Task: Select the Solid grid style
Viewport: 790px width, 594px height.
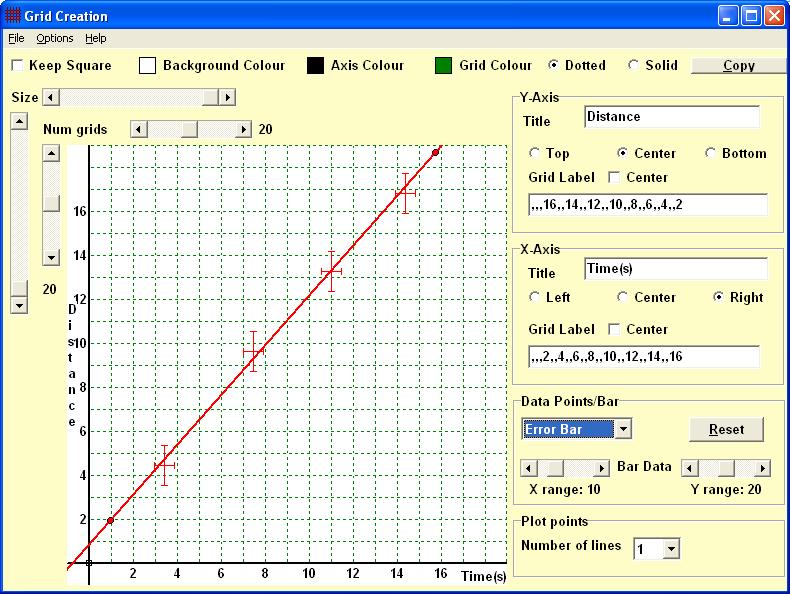Action: 633,65
